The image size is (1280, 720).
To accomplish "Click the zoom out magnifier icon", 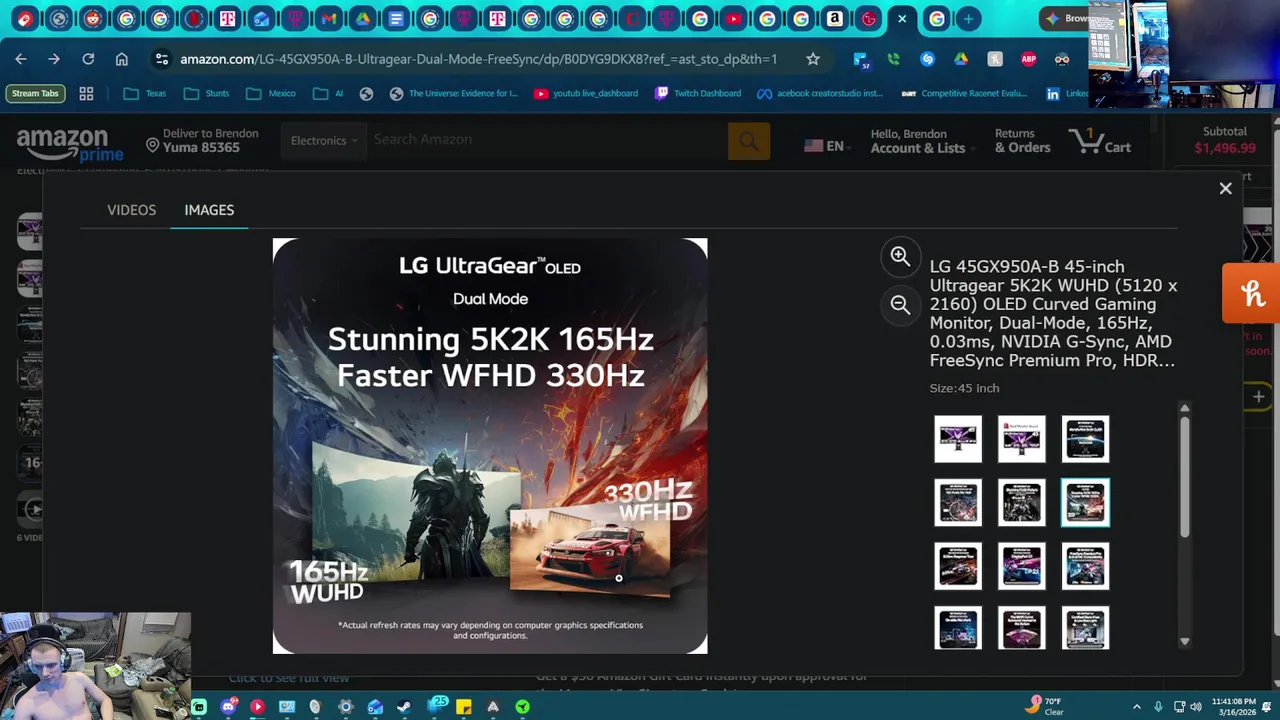I will click(900, 305).
